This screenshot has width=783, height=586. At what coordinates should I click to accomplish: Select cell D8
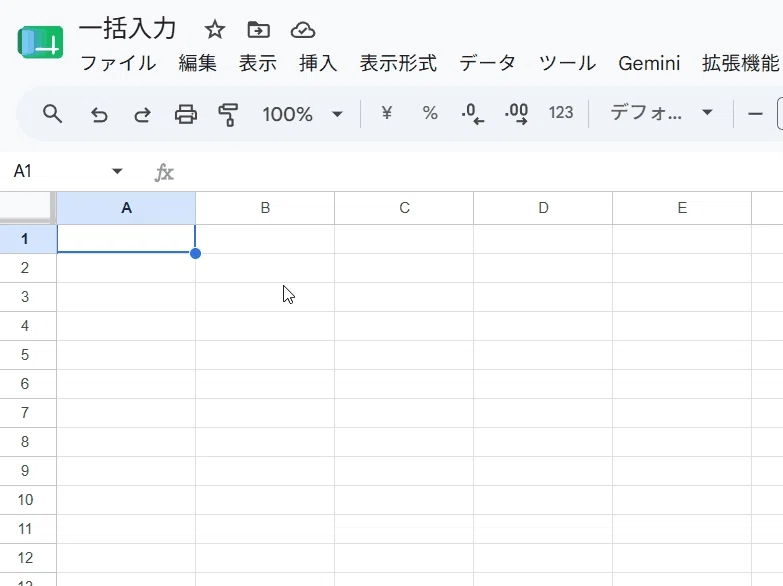[x=543, y=442]
